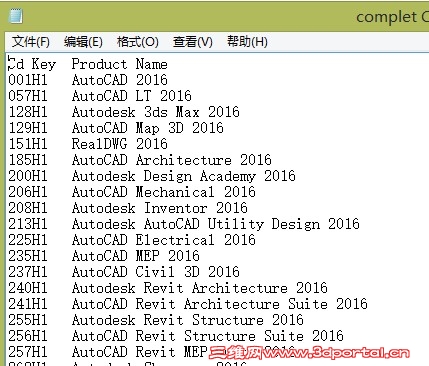Click 'AutoCAD Revit Architecture Suite 2016' text

click(220, 304)
